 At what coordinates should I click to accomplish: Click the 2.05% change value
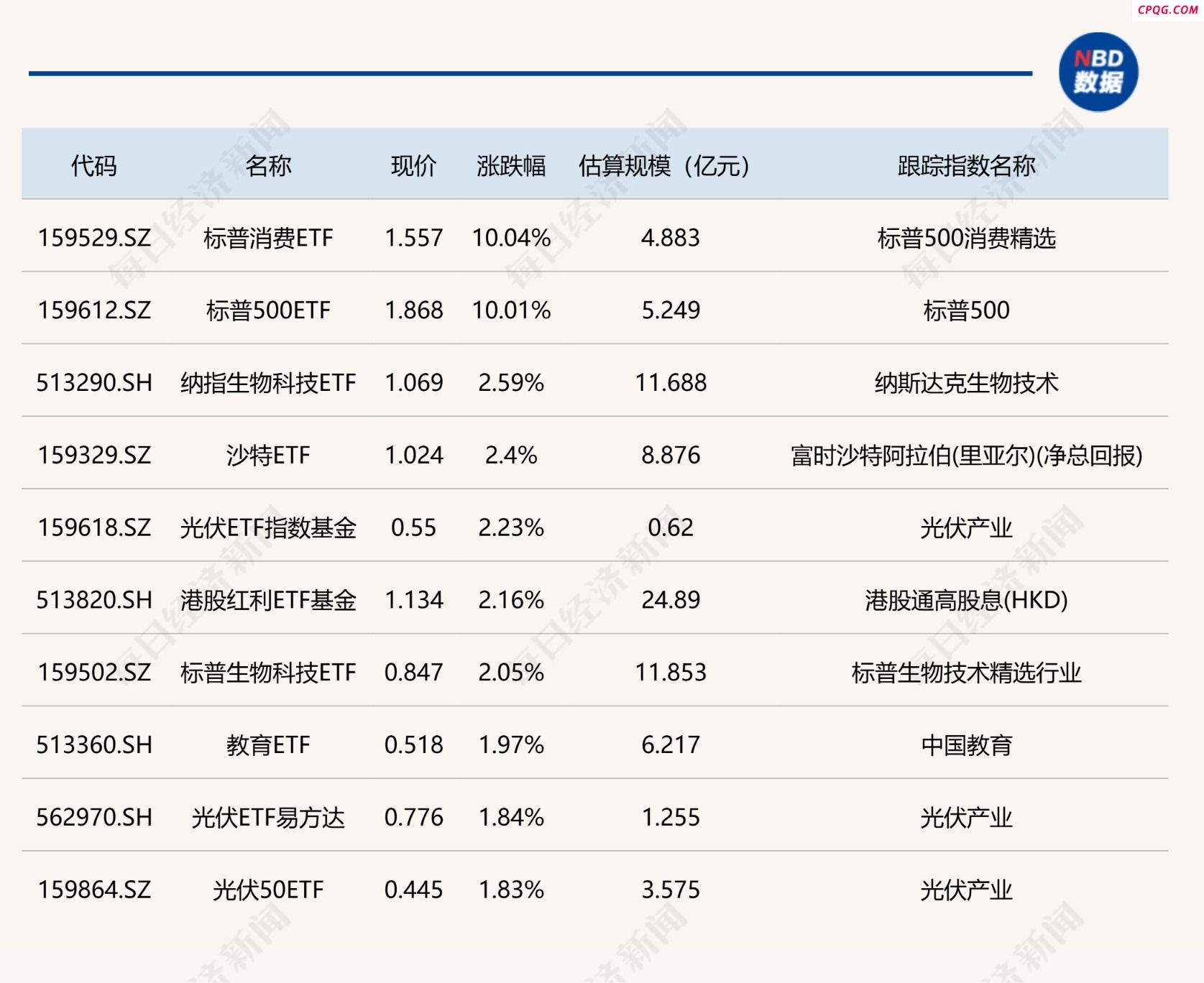[511, 673]
